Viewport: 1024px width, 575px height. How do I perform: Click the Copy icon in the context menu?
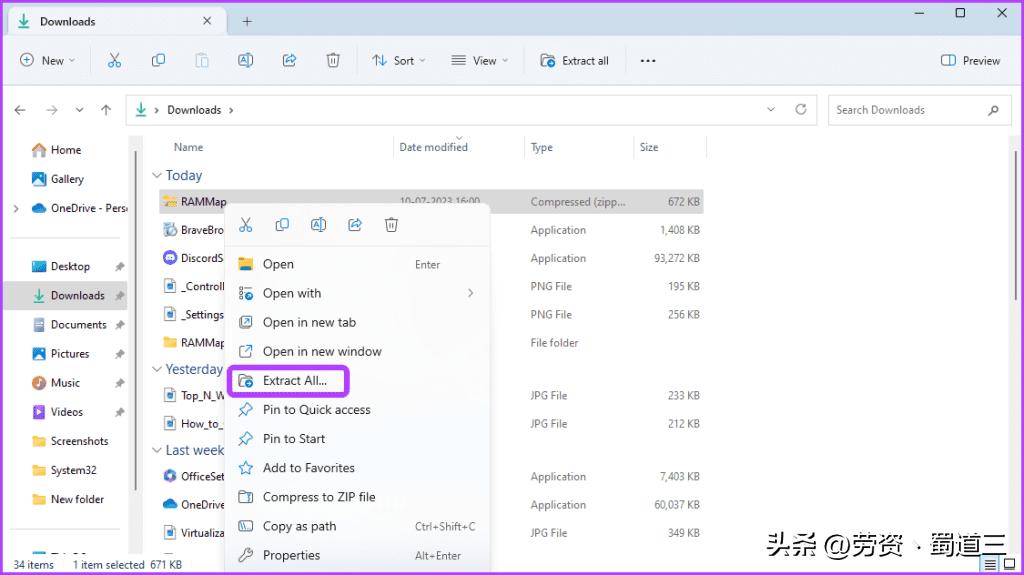(282, 225)
